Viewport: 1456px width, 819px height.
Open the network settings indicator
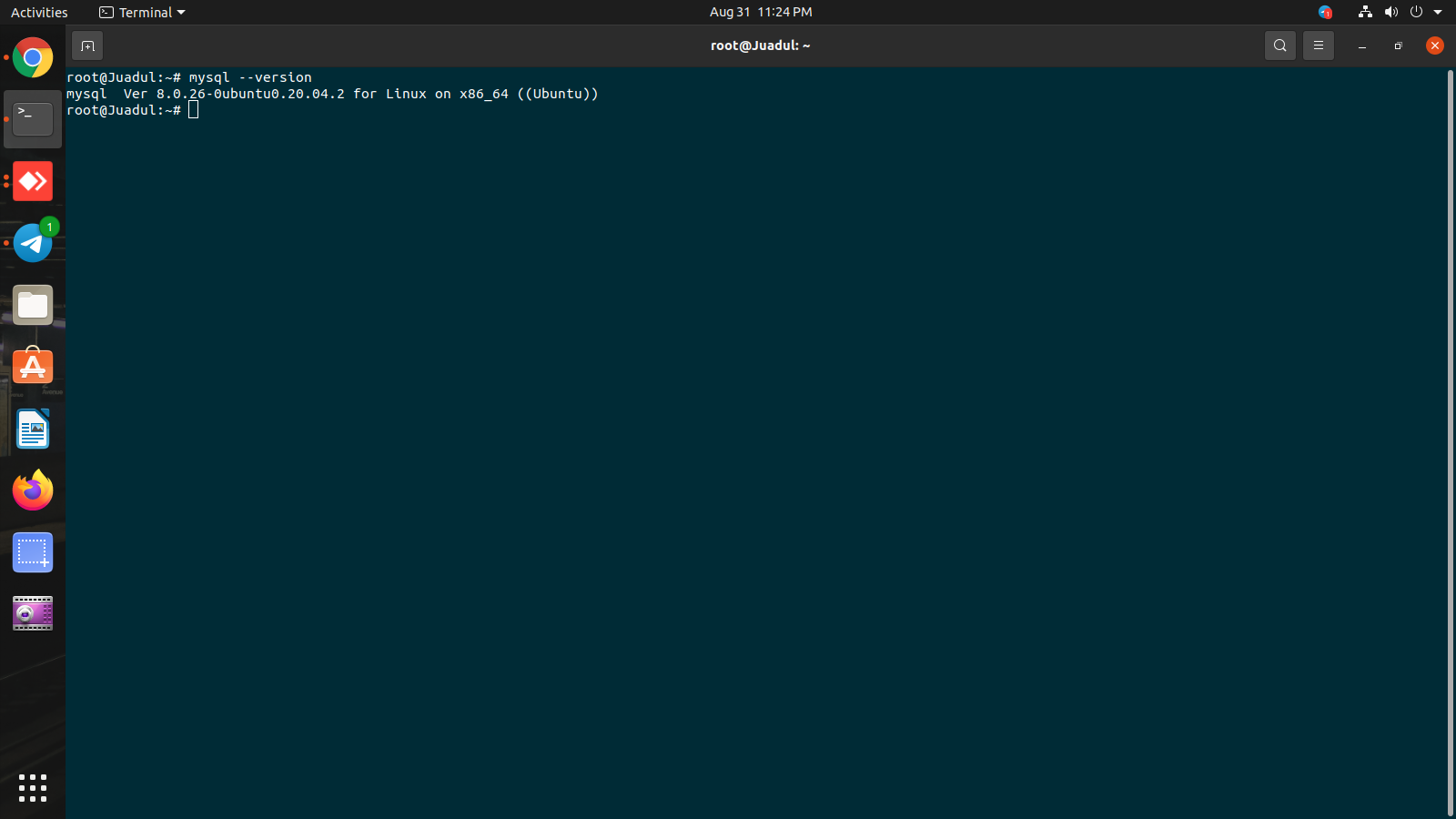click(1364, 12)
